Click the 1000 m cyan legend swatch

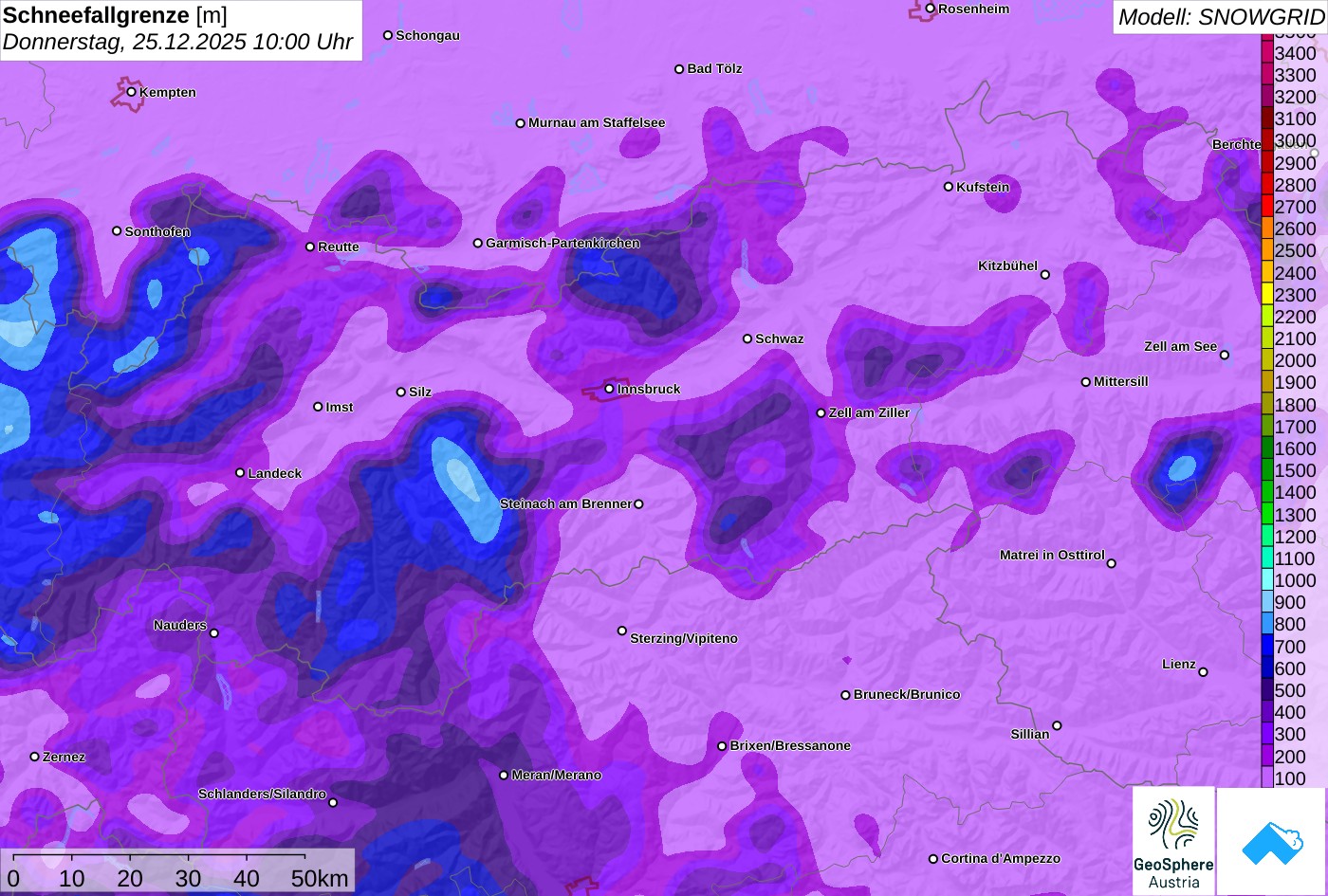coord(1266,580)
